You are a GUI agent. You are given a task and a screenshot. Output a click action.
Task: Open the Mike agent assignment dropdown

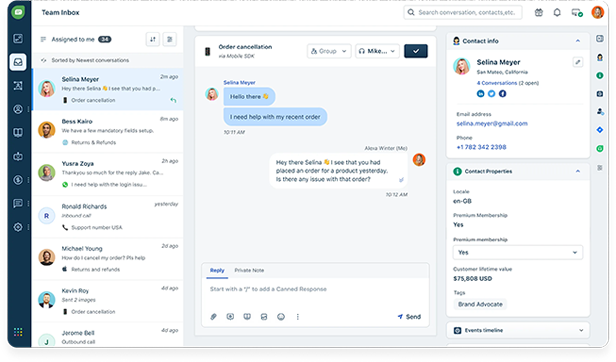click(377, 51)
